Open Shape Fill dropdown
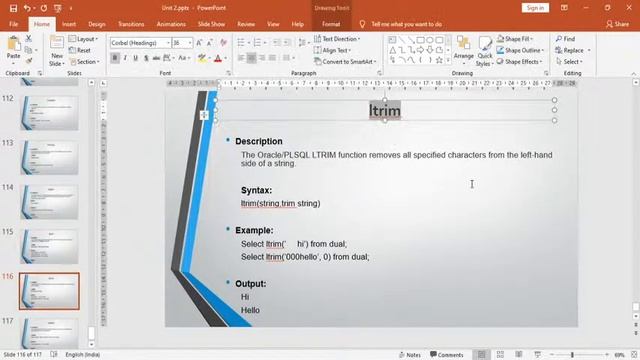 [x=515, y=39]
